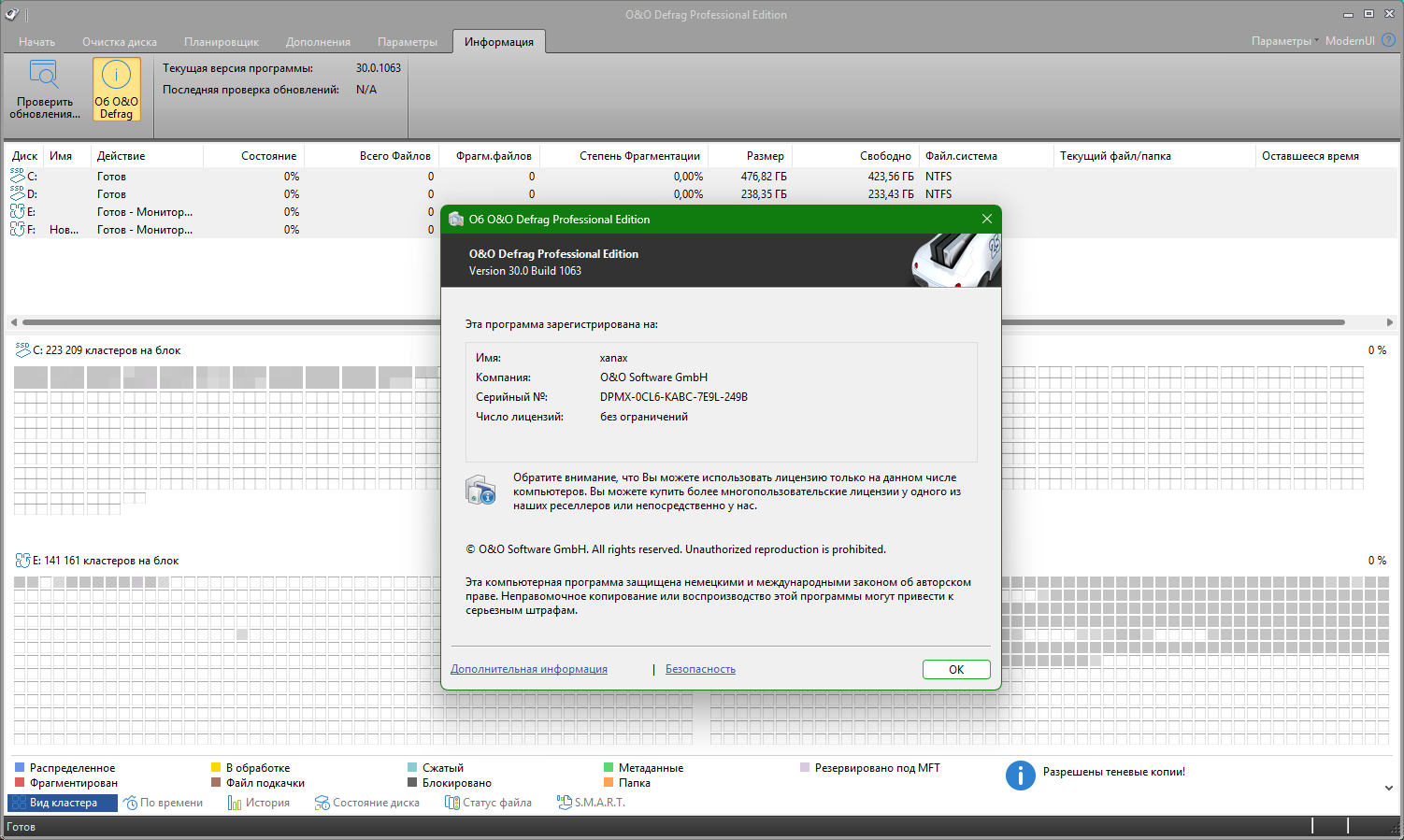Click the registered name xanax
Image resolution: width=1404 pixels, height=840 pixels.
[x=613, y=358]
